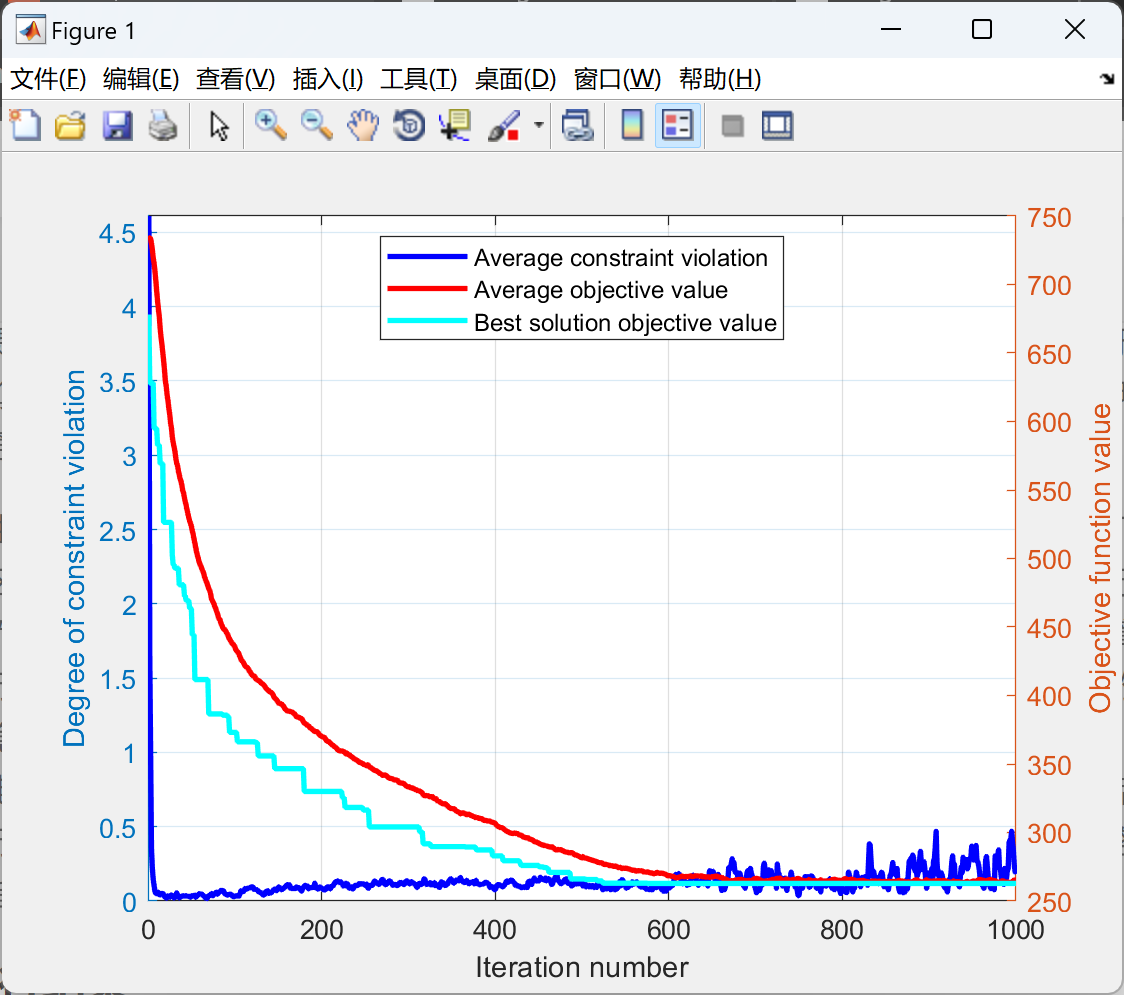Click the Degree of constraint violation label

tap(74, 558)
